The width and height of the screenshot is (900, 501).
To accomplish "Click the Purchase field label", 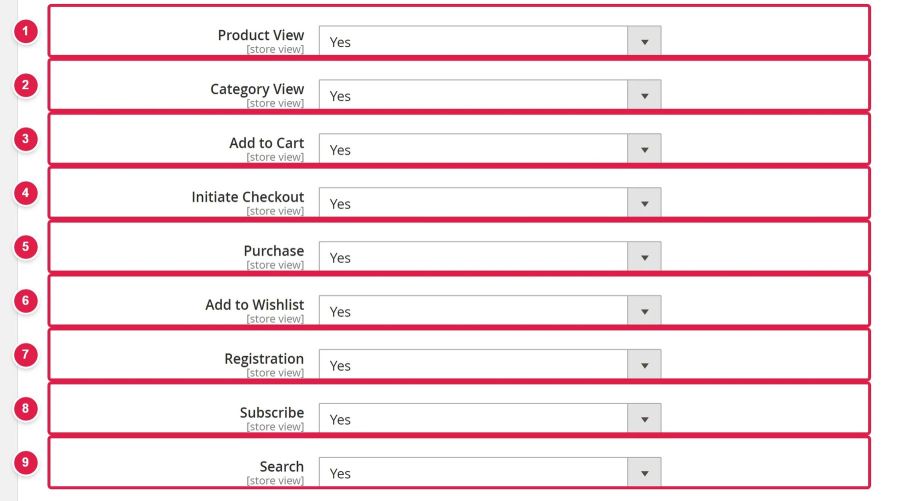I will (274, 251).
